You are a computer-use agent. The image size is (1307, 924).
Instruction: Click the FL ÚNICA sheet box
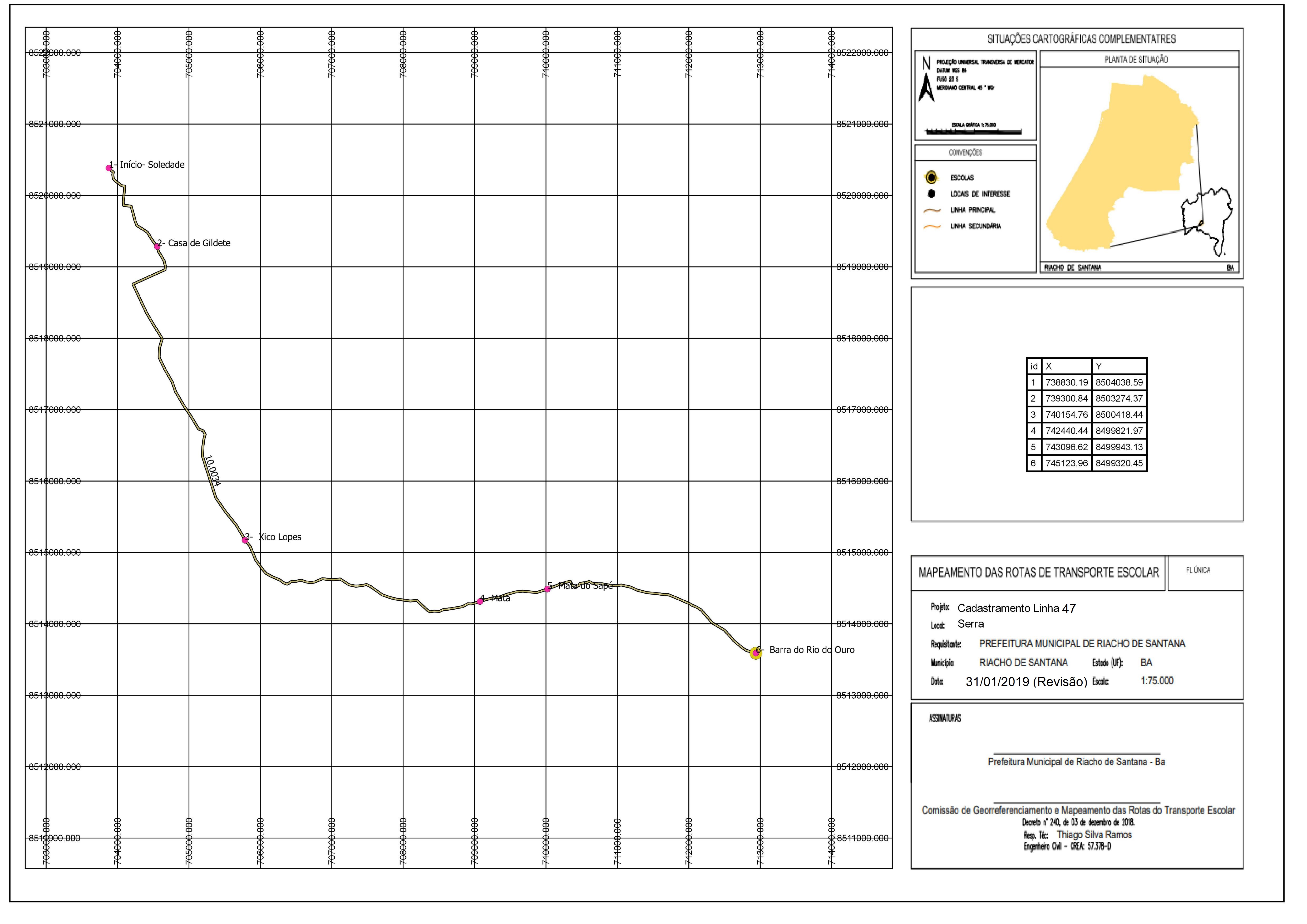(x=1205, y=573)
